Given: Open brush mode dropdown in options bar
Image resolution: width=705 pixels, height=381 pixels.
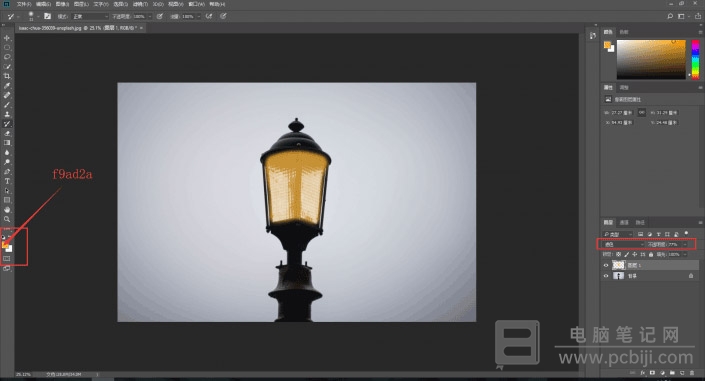Looking at the screenshot, I should [90, 16].
